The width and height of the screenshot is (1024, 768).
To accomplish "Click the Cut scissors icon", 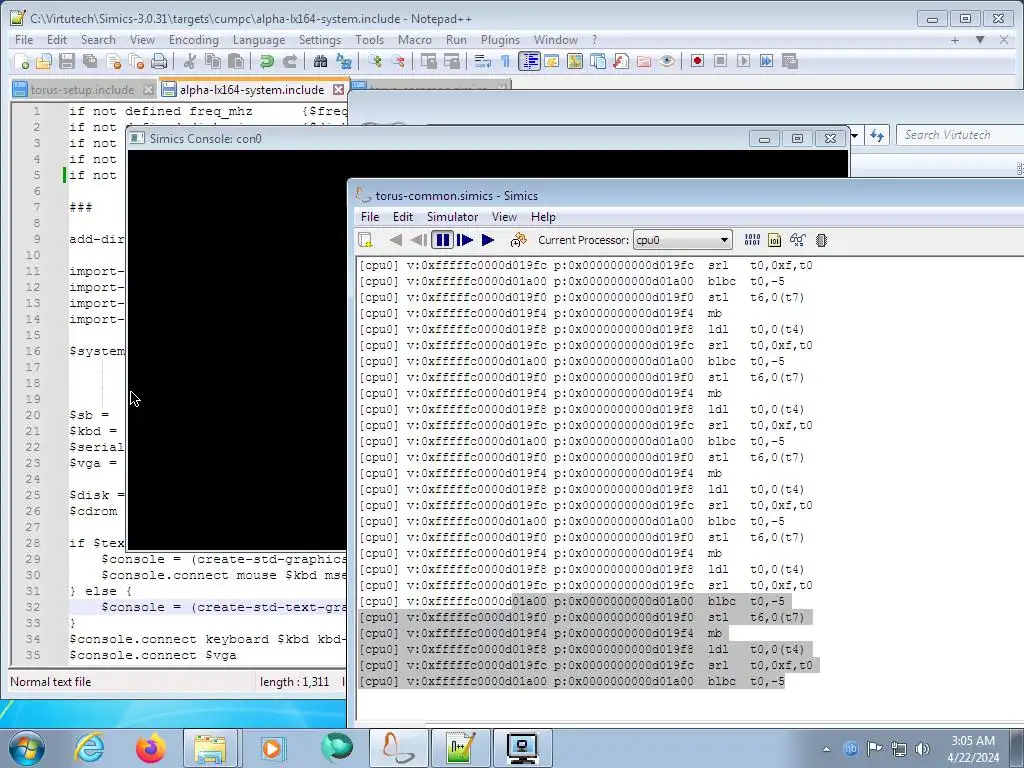I will click(x=190, y=61).
